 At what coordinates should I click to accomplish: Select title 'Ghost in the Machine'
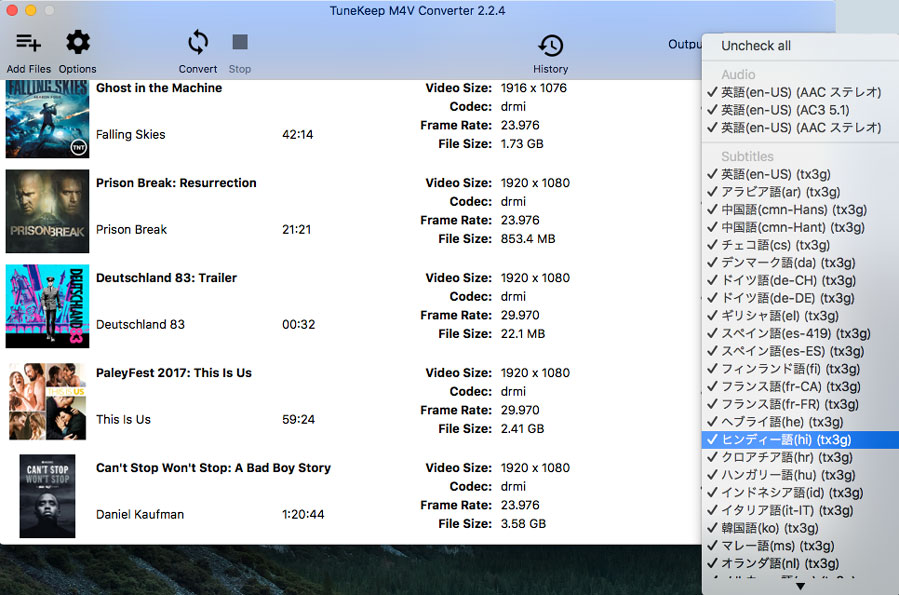coord(159,88)
